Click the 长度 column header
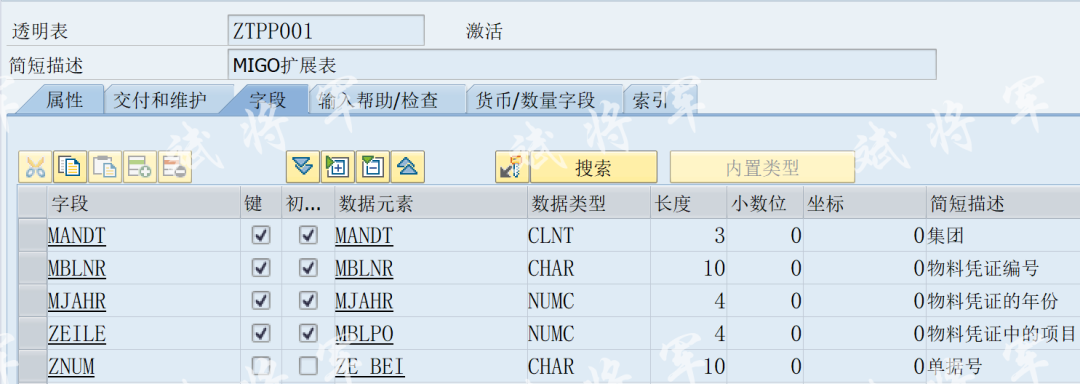This screenshot has width=1080, height=384. 689,203
